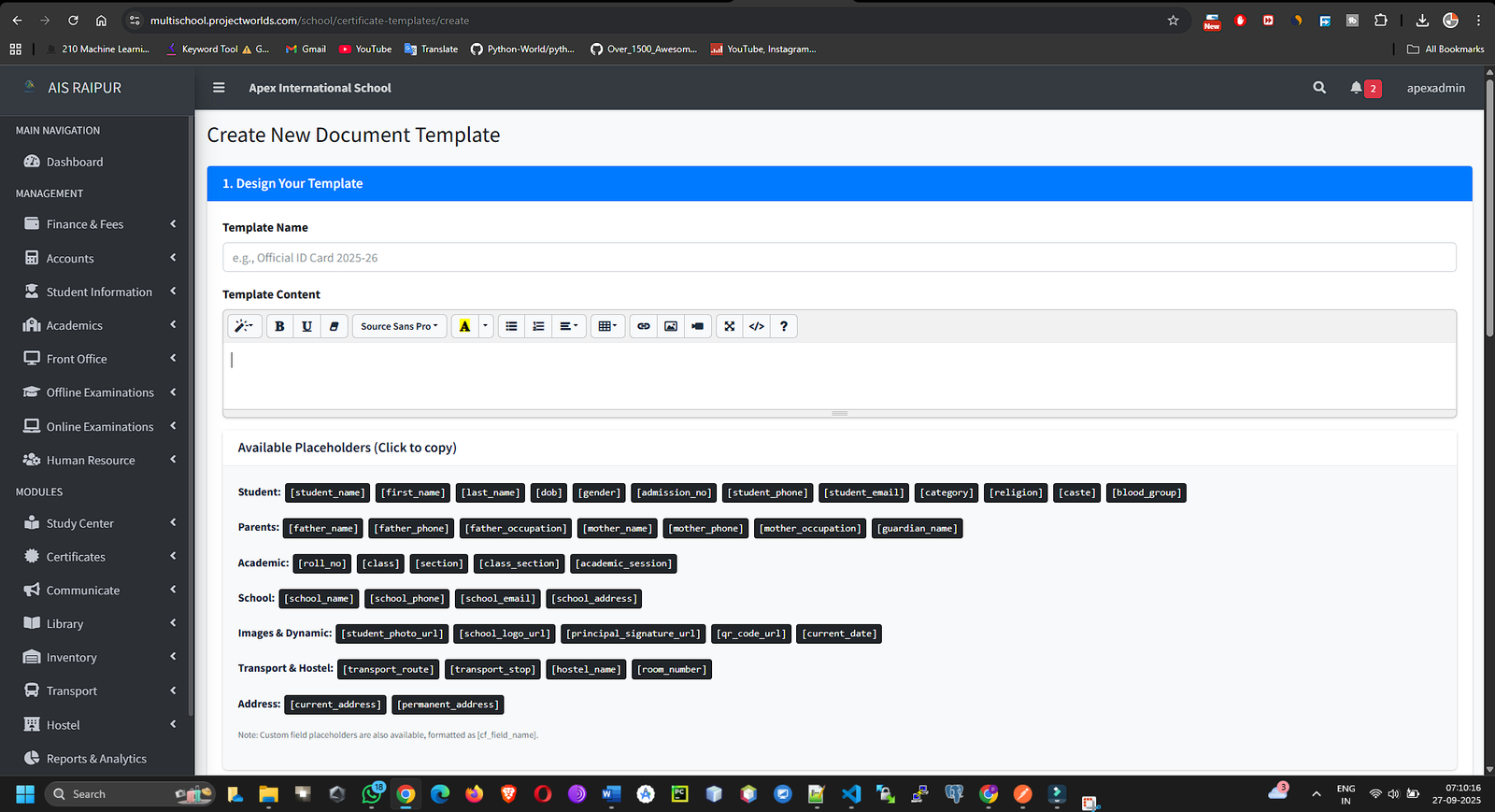This screenshot has height=812, width=1495.
Task: Click the eraser remove-formatting icon
Action: 334,326
